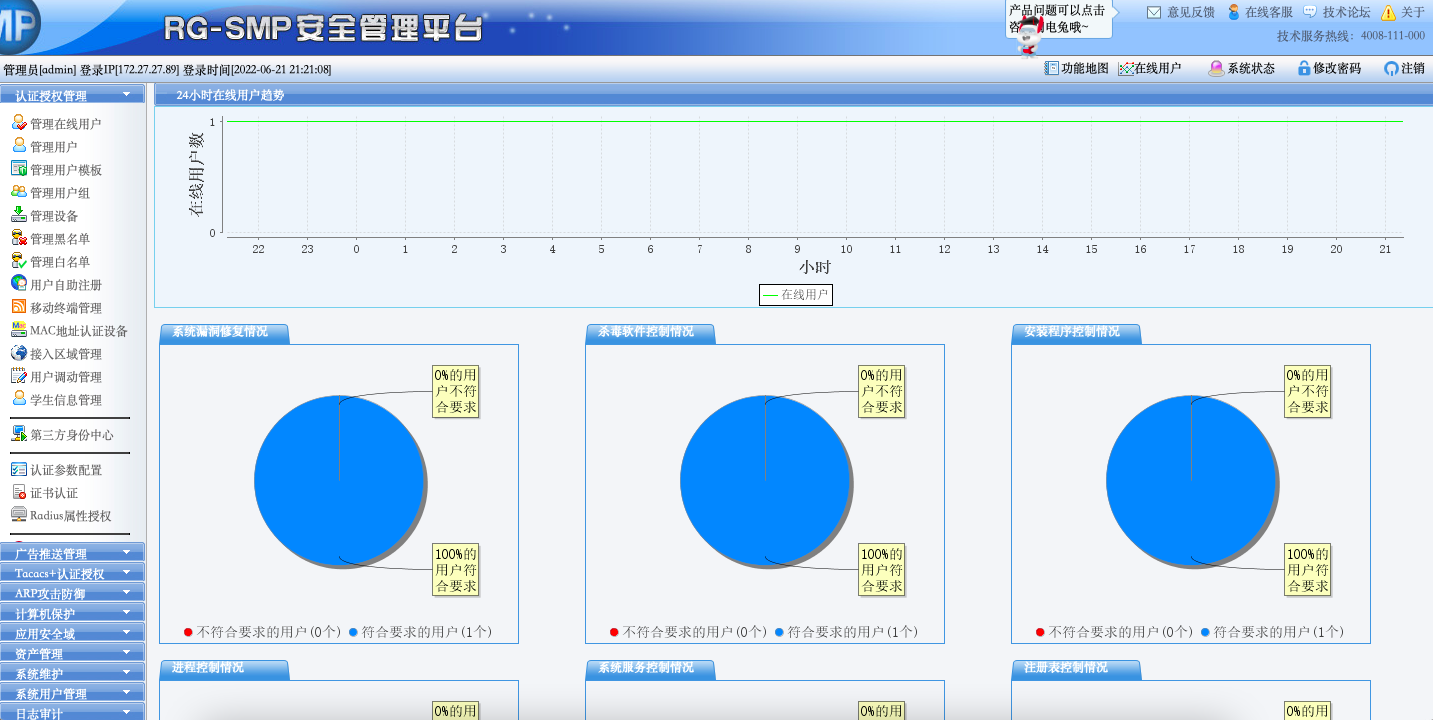The height and width of the screenshot is (720, 1433).
Task: Click the 管理在线用户 sidebar icon
Action: point(19,123)
